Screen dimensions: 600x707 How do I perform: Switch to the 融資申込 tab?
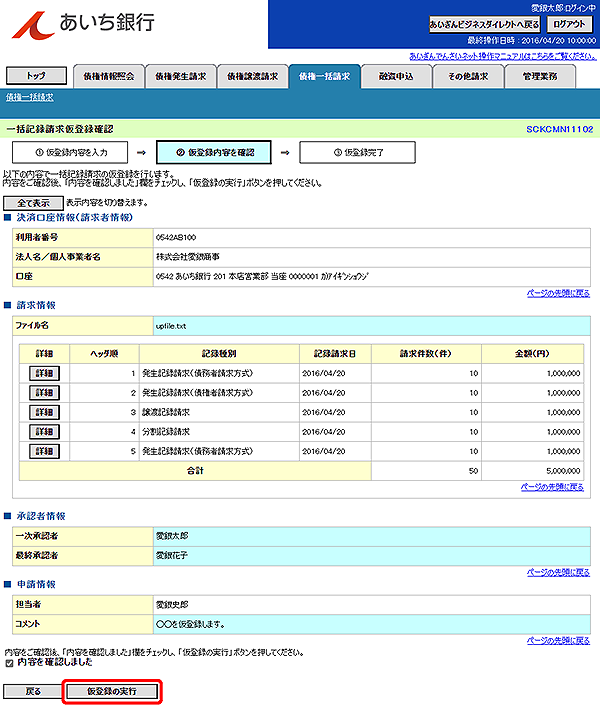pos(396,77)
